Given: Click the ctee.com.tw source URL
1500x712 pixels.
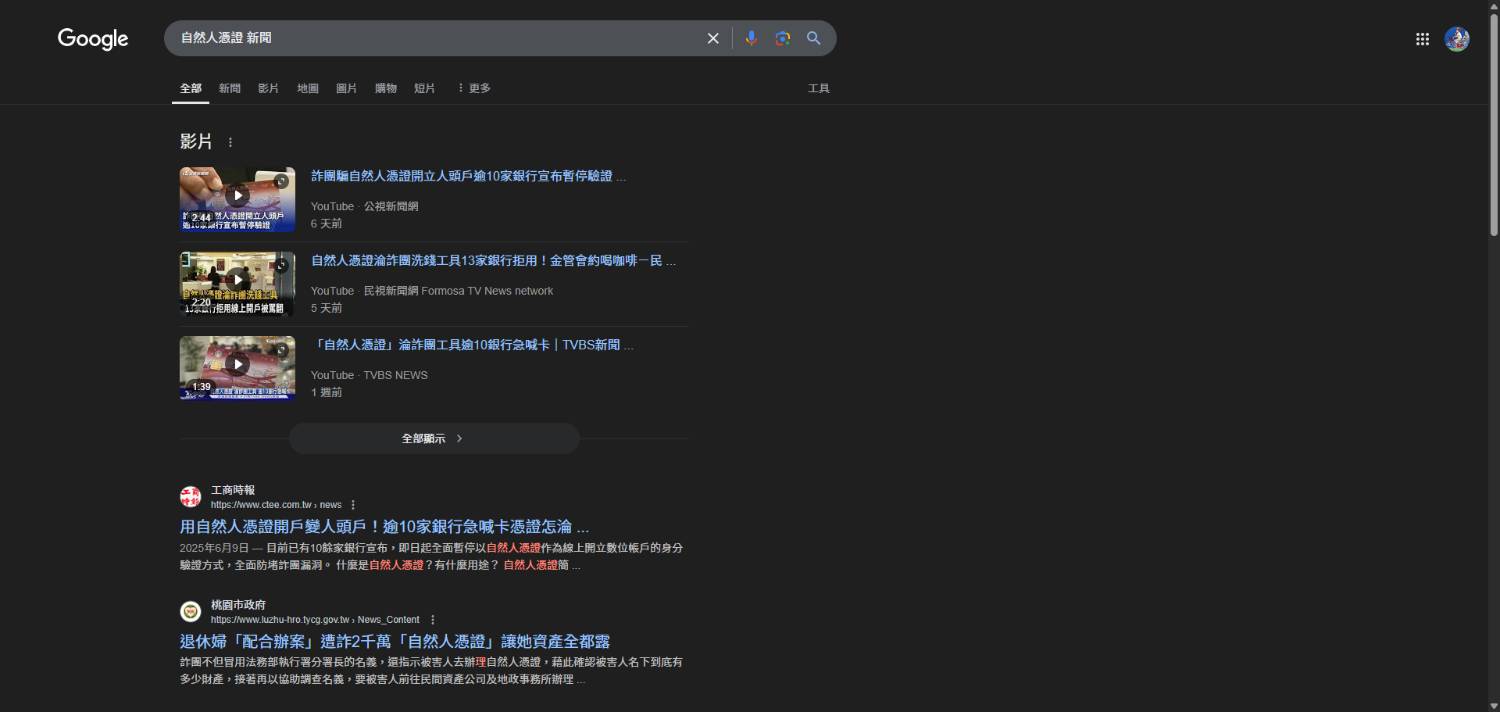Looking at the screenshot, I should [276, 505].
